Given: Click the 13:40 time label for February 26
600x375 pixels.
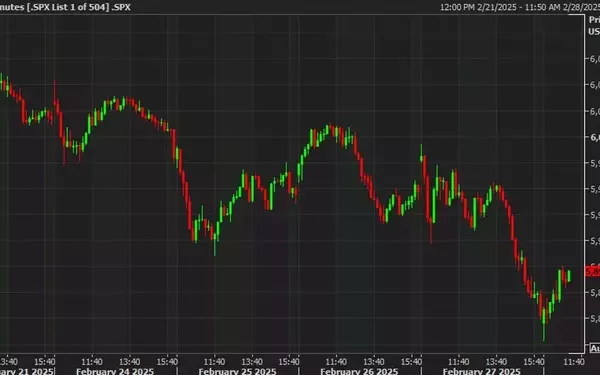Looking at the screenshot, I should pos(373,361).
